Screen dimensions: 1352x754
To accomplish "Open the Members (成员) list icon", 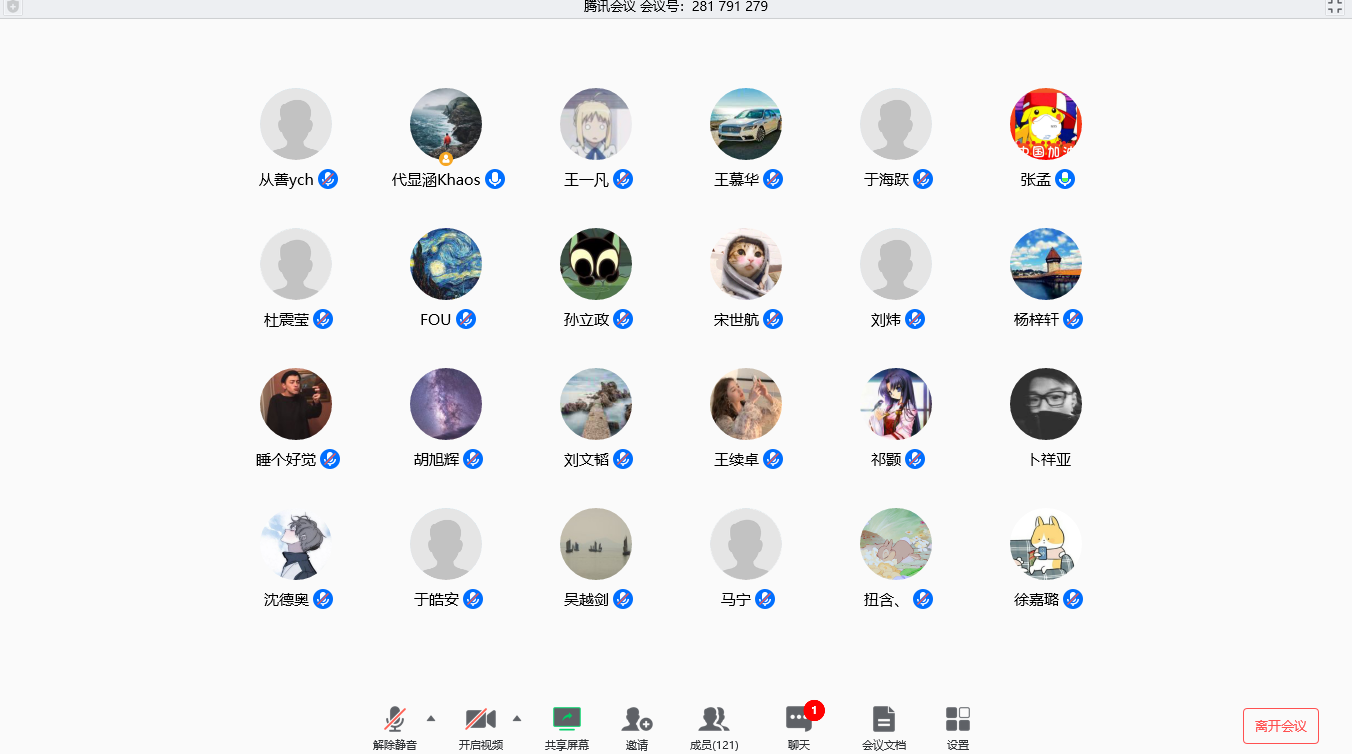I will point(713,719).
